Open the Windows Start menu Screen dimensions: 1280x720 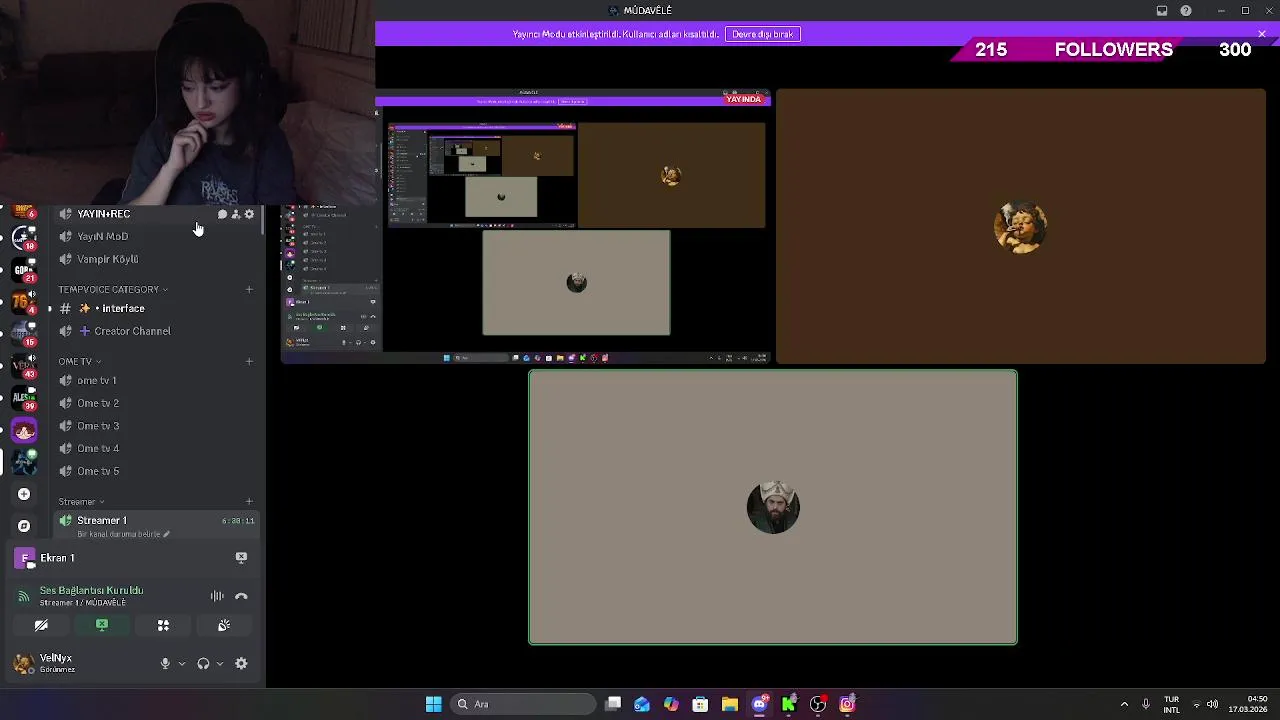click(434, 704)
